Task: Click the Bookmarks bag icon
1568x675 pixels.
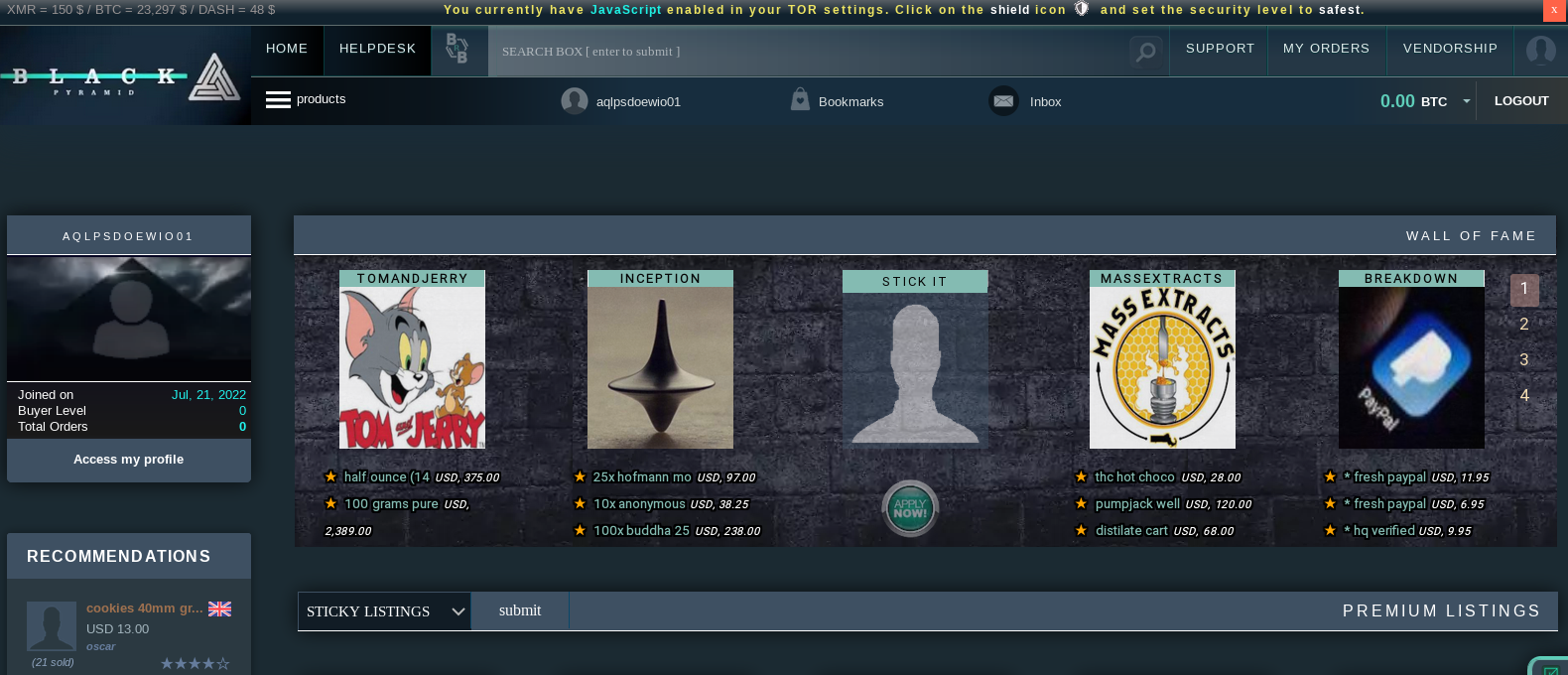Action: point(800,100)
